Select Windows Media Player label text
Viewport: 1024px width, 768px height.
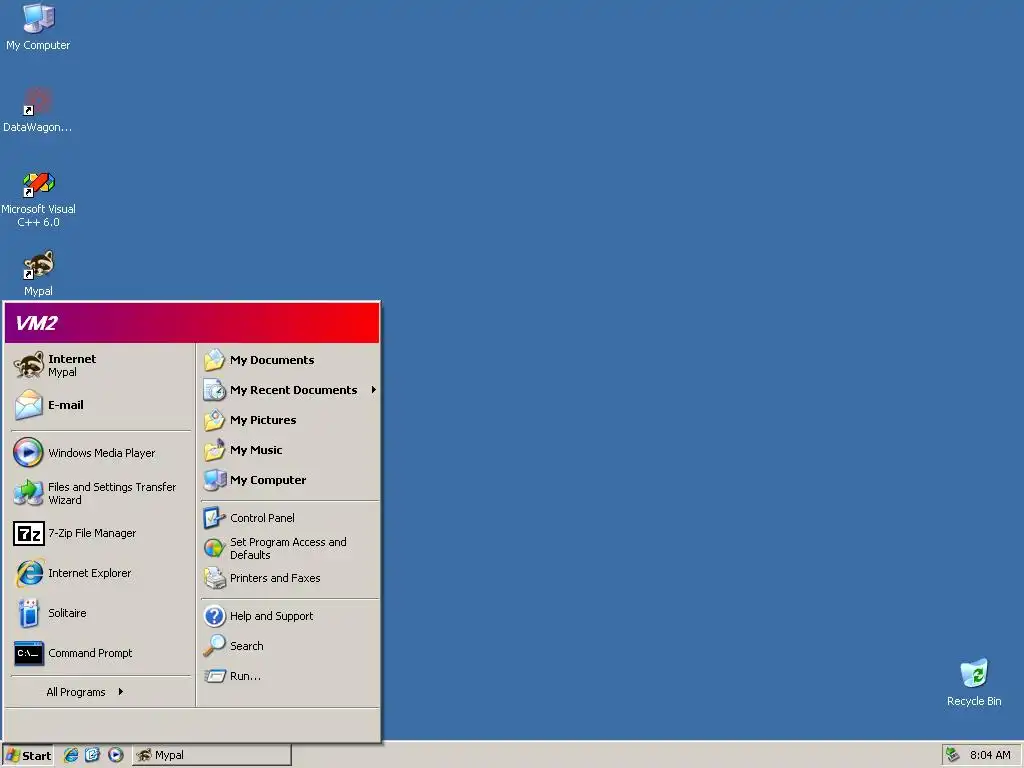click(x=102, y=453)
